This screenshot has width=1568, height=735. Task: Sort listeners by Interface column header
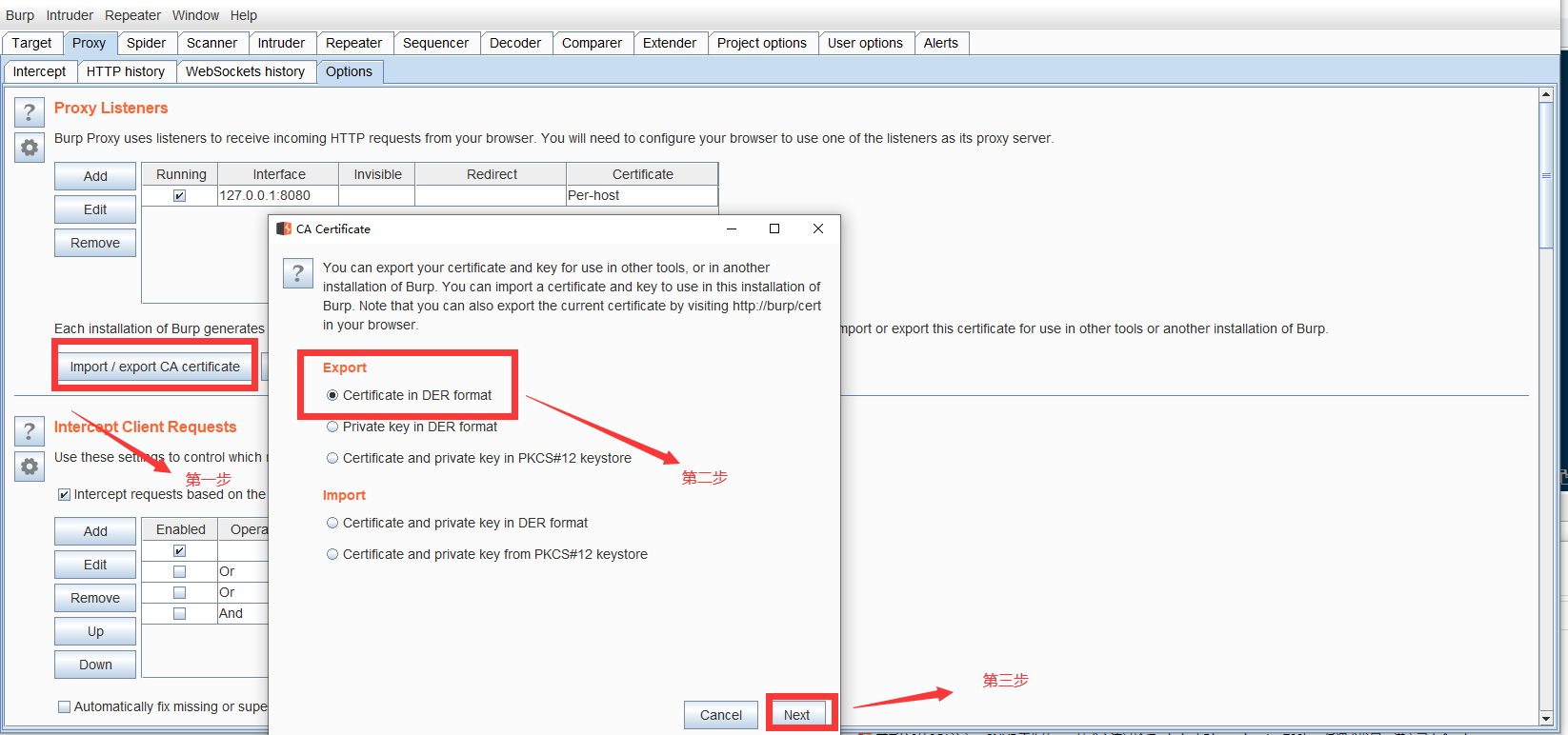tap(279, 174)
